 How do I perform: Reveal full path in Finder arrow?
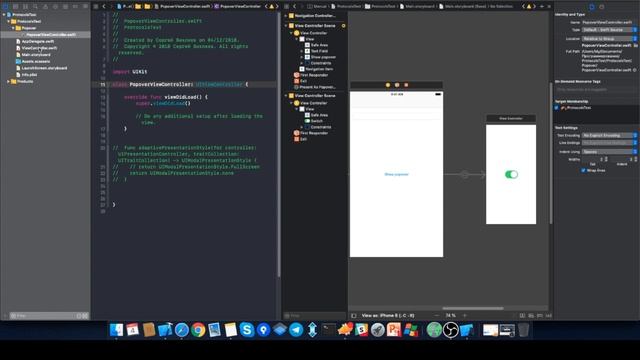[x=635, y=70]
